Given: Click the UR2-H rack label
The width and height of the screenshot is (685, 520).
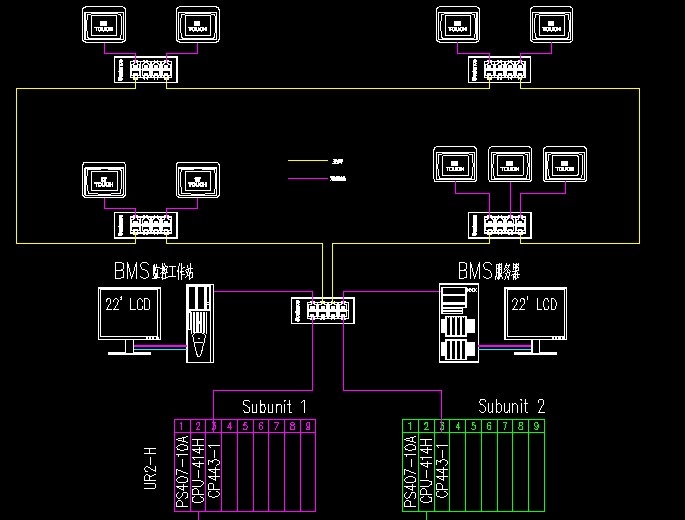Looking at the screenshot, I should (150, 468).
